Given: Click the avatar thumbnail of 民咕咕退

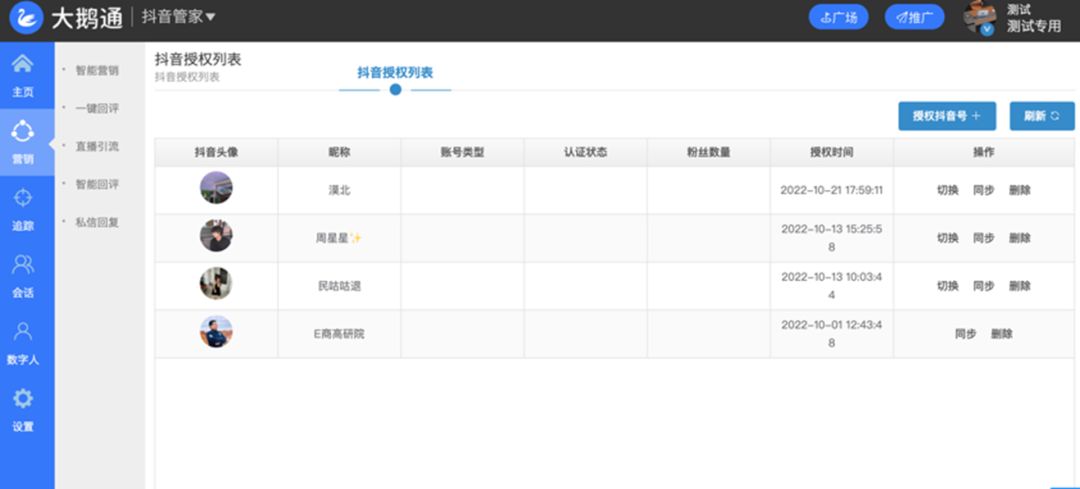Looking at the screenshot, I should pyautogui.click(x=216, y=284).
